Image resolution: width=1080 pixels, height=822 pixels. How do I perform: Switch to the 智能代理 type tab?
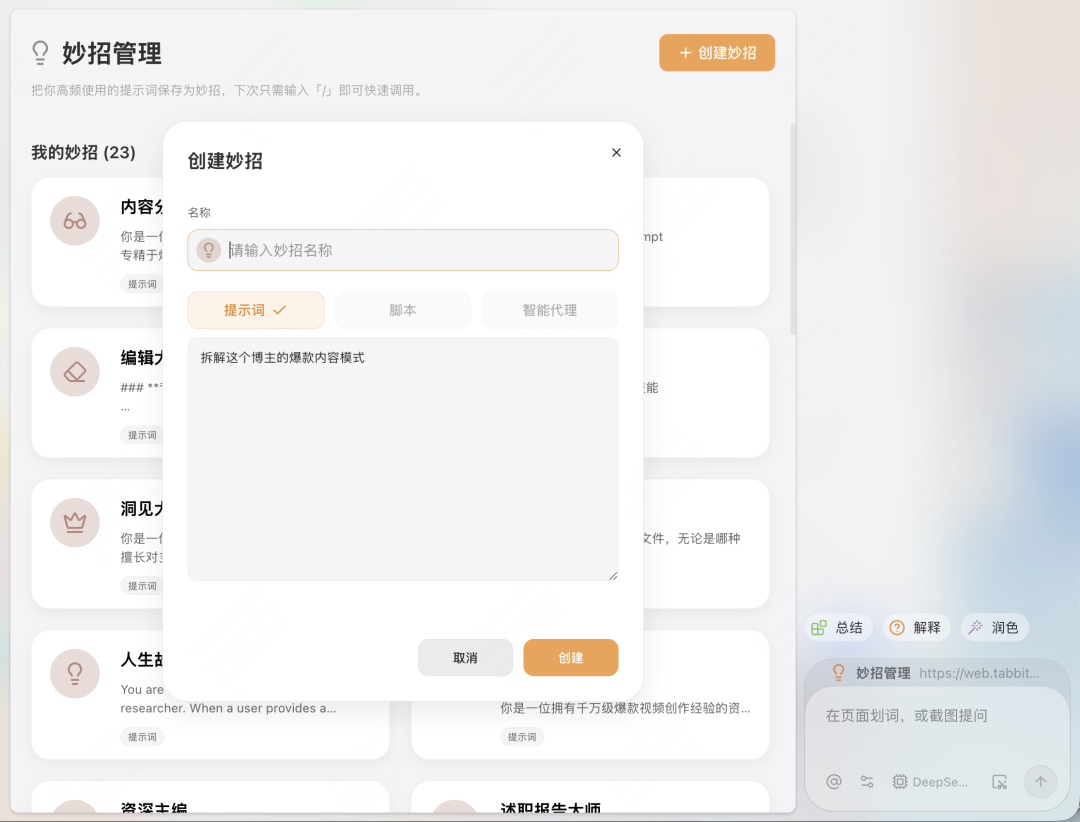tap(550, 310)
